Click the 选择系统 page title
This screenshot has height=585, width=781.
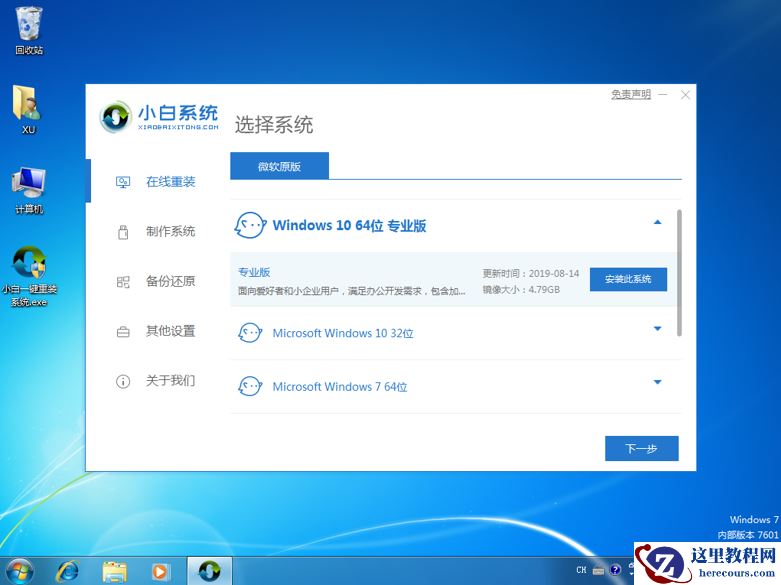click(274, 125)
